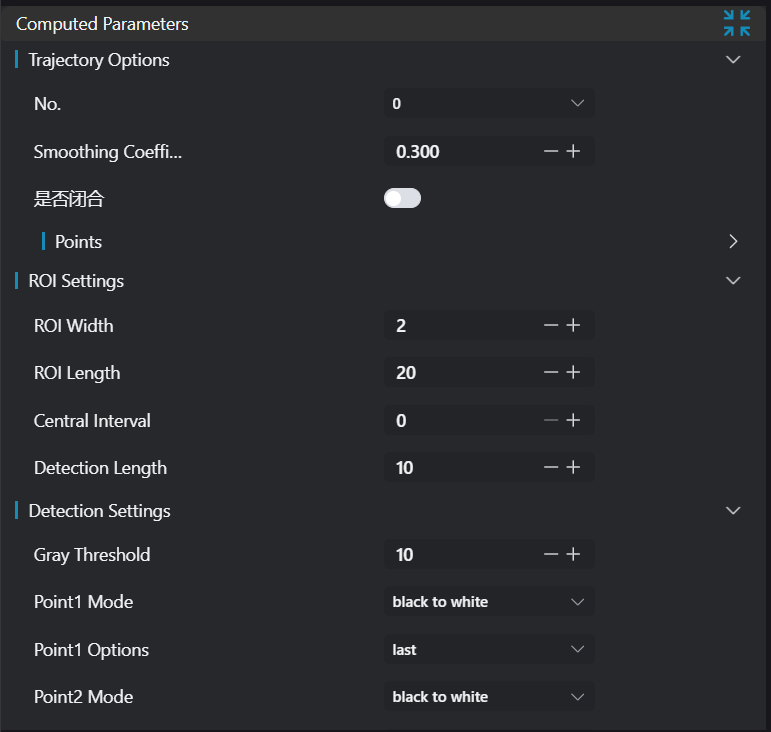Collapse the ROI Settings section
The height and width of the screenshot is (732, 771).
733,281
